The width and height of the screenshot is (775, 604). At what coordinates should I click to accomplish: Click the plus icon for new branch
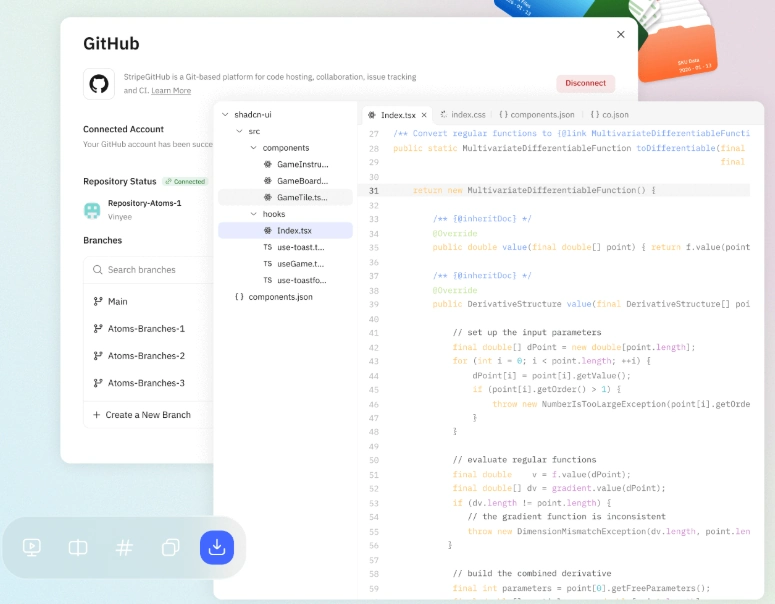[x=96, y=415]
